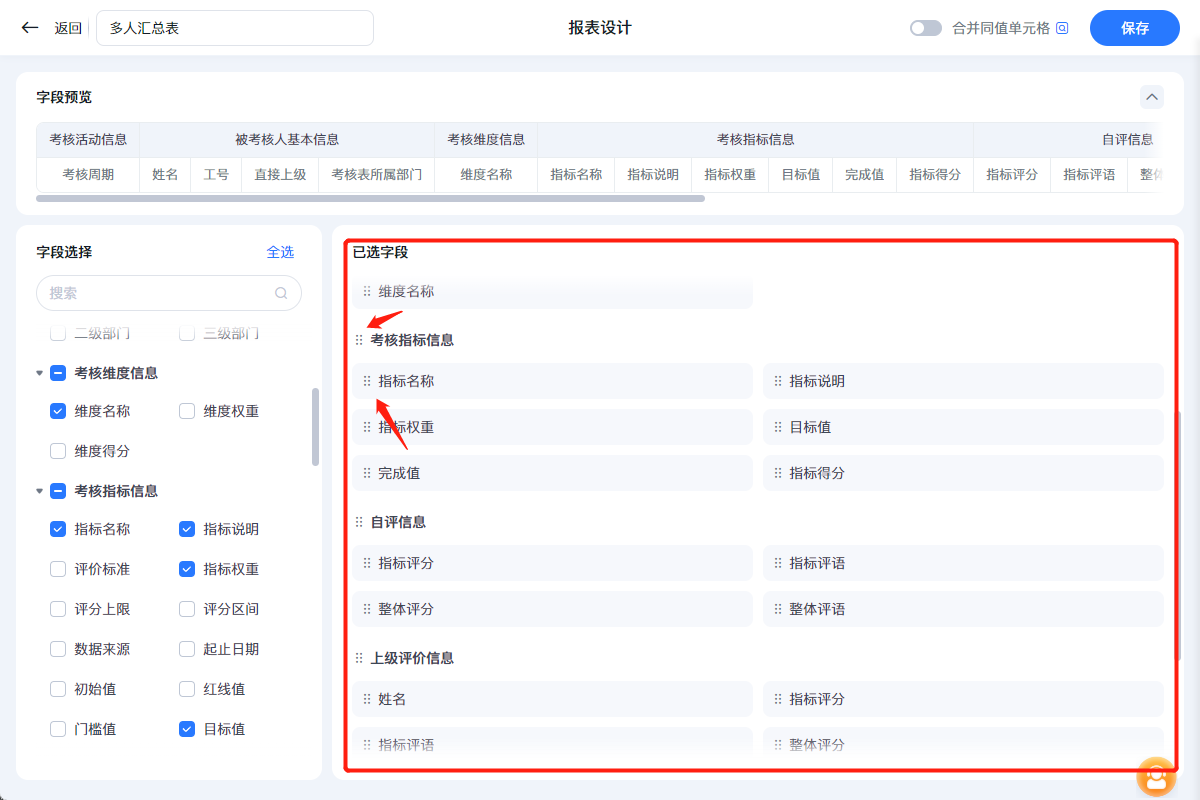This screenshot has height=800, width=1200.
Task: Open the orange customer service icon bottom right
Action: click(x=1155, y=776)
